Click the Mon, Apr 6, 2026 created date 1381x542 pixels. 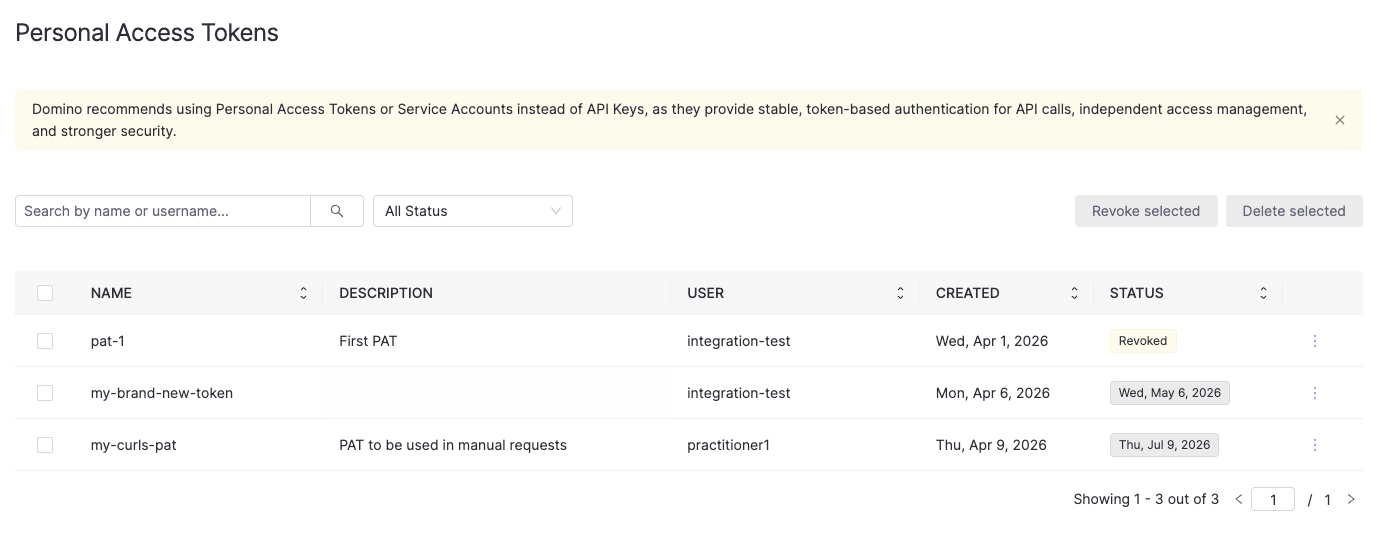993,393
